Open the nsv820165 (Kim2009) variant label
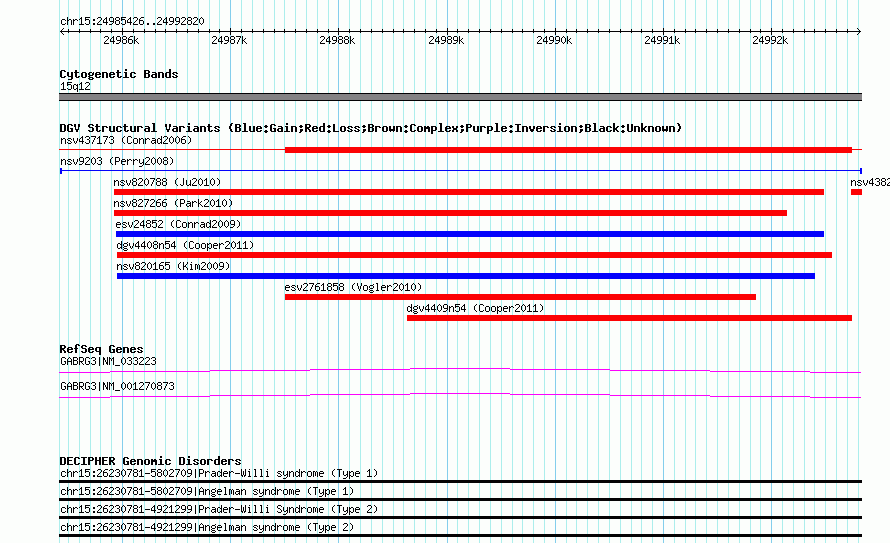 point(173,266)
